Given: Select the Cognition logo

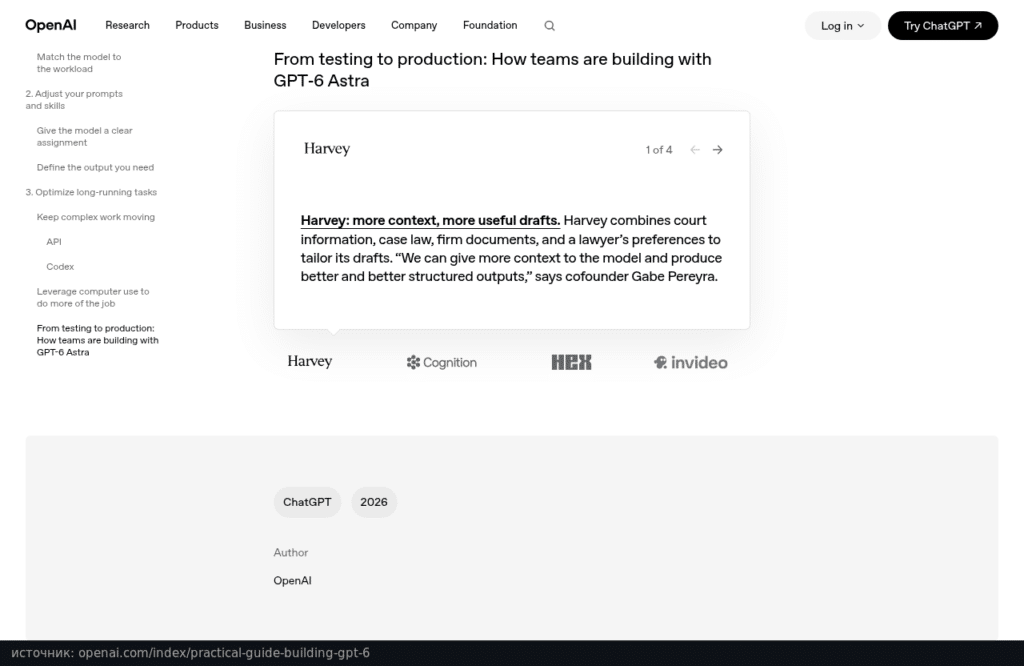Looking at the screenshot, I should pyautogui.click(x=441, y=362).
